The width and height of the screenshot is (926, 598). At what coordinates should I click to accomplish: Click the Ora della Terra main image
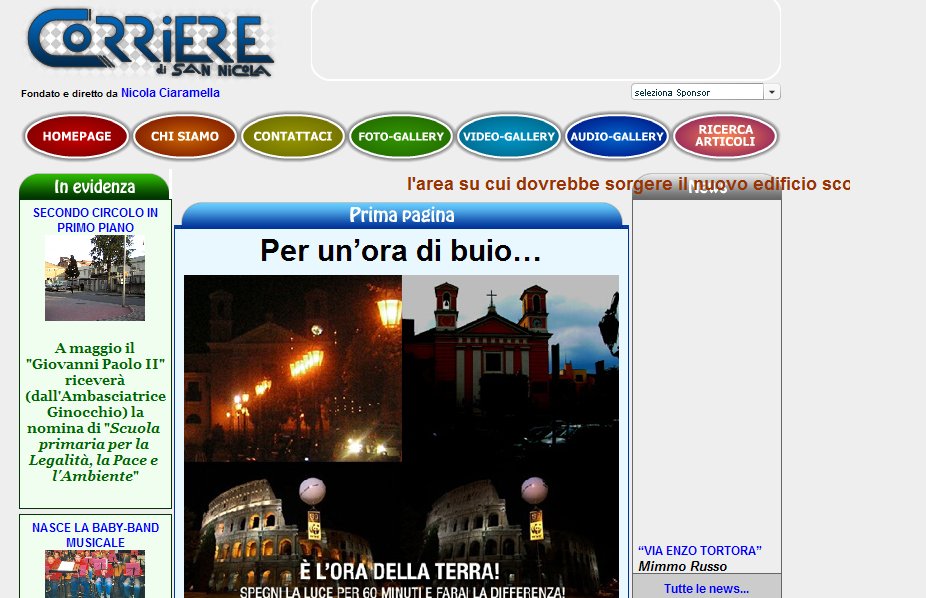(401, 436)
